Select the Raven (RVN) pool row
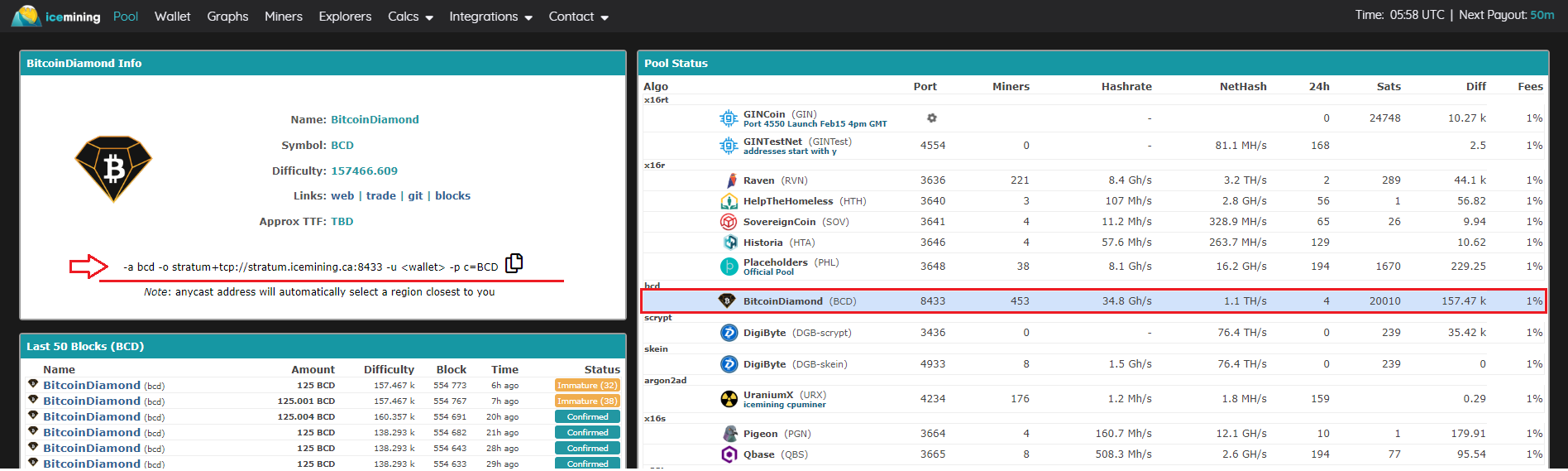Screen dimensions: 1568x471 click(1093, 180)
